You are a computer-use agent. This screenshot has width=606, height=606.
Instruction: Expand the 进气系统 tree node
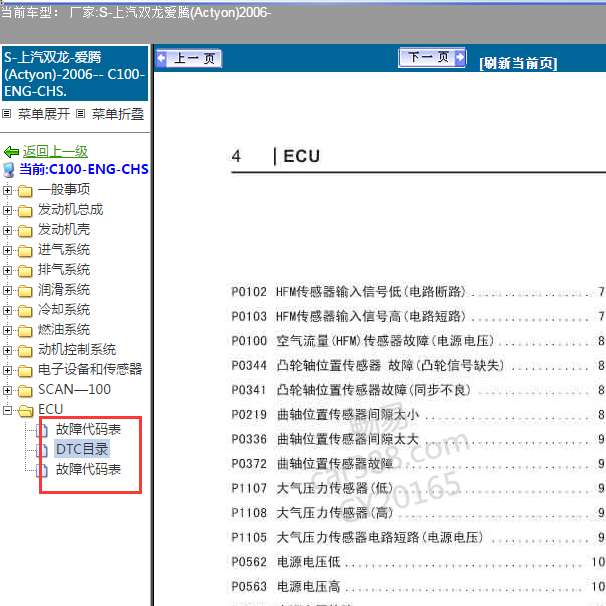7,250
